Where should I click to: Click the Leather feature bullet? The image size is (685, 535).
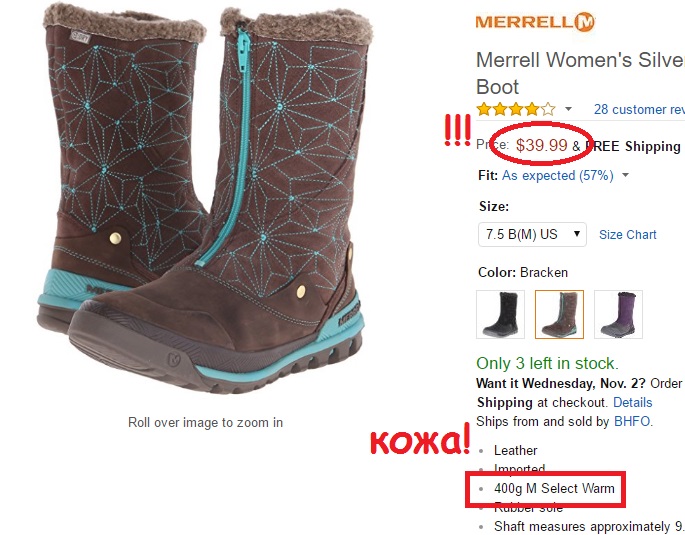515,450
